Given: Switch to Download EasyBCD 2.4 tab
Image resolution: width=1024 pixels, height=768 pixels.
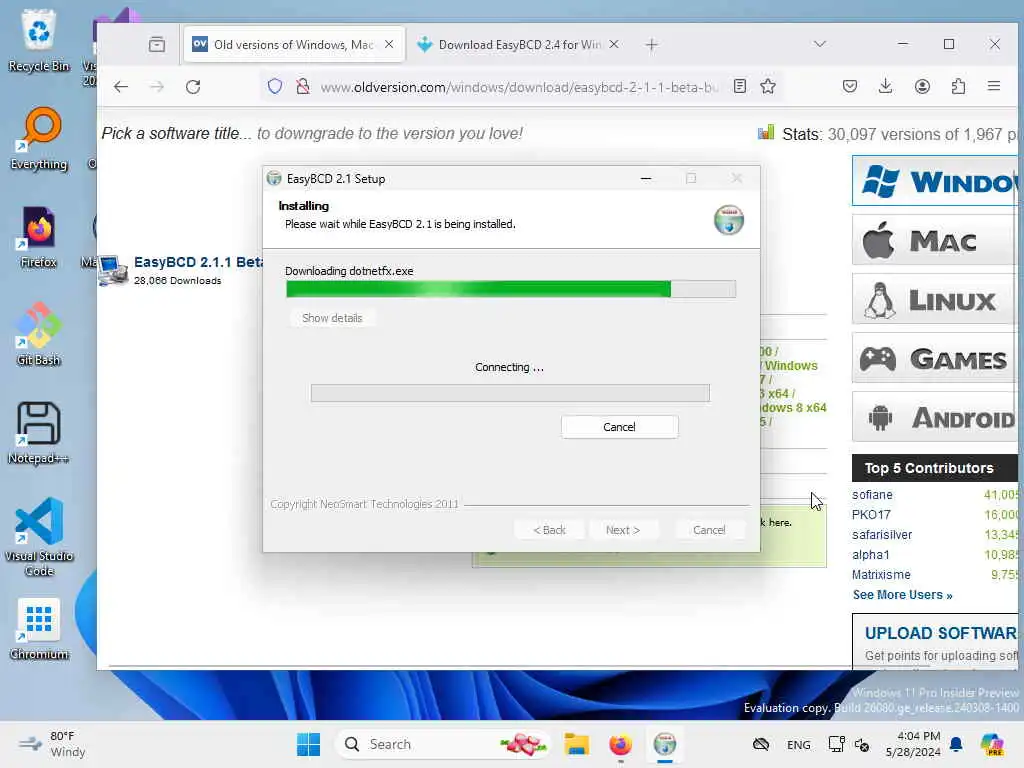Looking at the screenshot, I should coord(519,44).
